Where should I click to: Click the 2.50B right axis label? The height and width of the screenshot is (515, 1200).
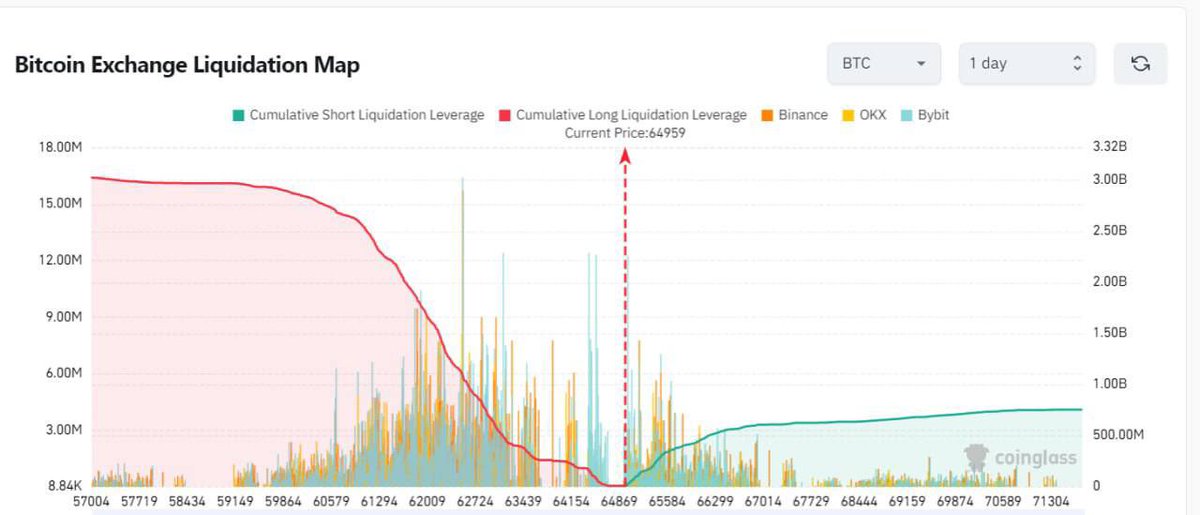coord(1110,231)
